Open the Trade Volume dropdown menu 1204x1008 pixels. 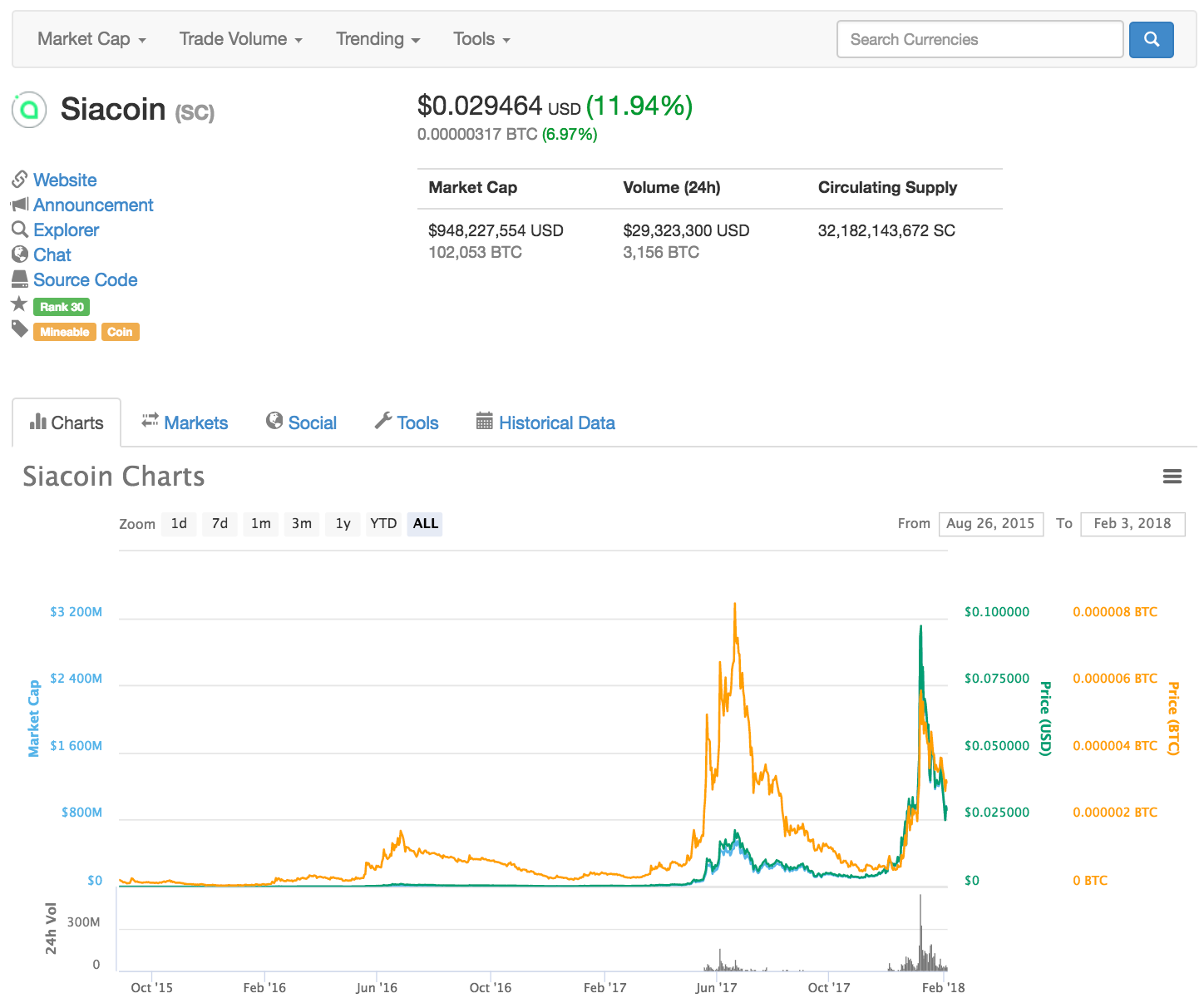(x=241, y=39)
